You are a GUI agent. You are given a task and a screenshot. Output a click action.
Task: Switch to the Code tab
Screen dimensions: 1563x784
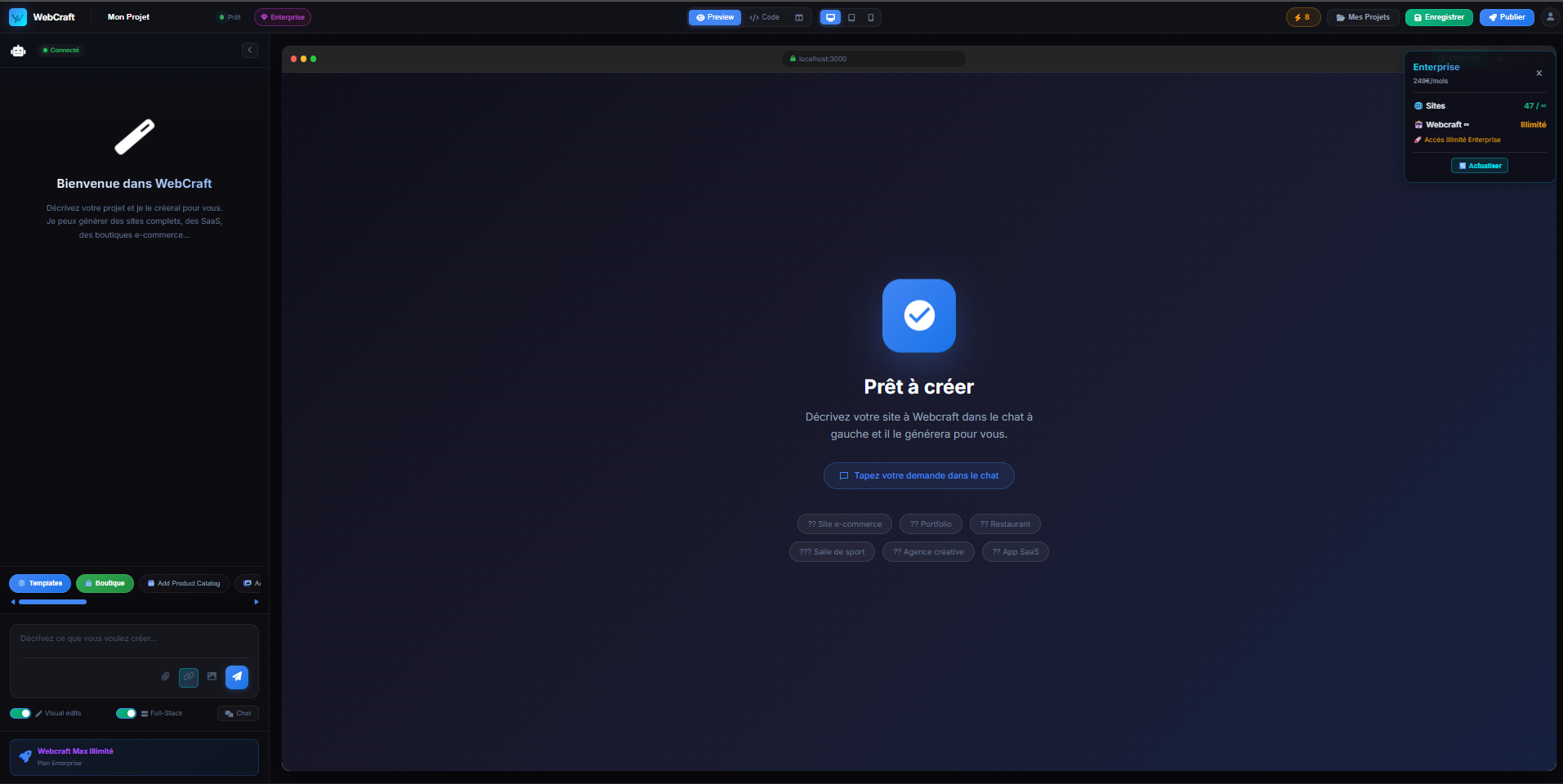point(764,17)
